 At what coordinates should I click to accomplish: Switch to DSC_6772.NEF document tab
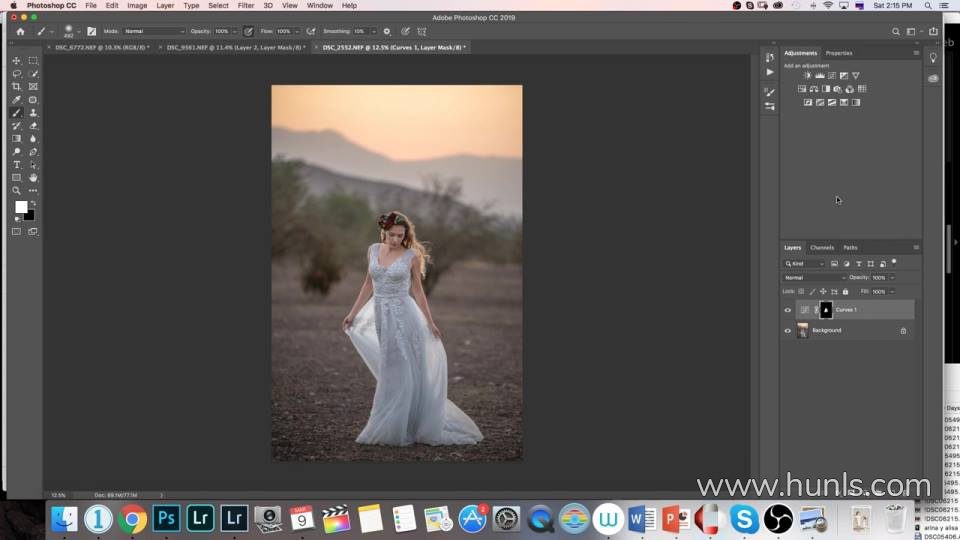[x=101, y=47]
